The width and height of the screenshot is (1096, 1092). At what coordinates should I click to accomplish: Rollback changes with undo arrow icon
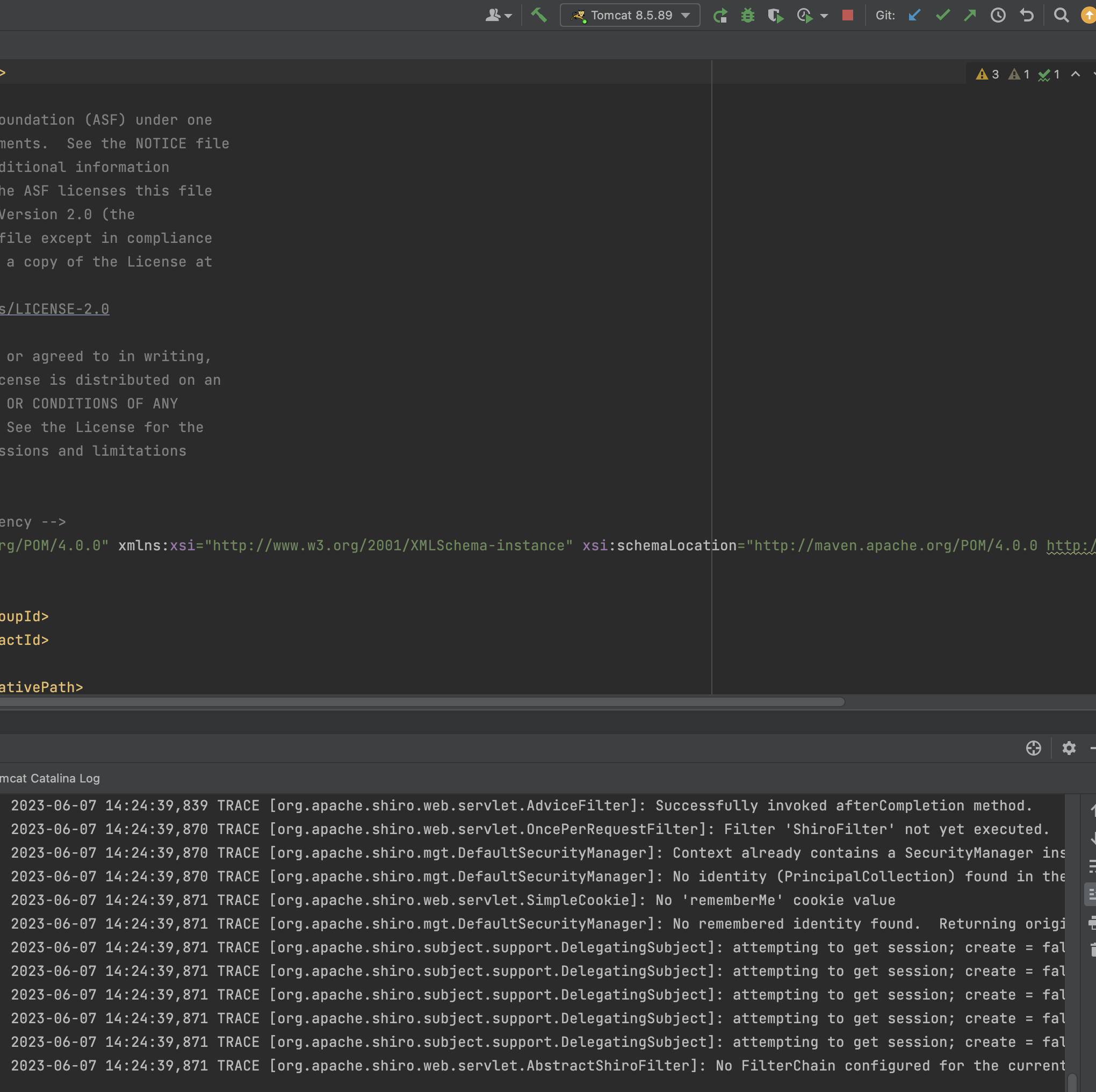pyautogui.click(x=1026, y=16)
